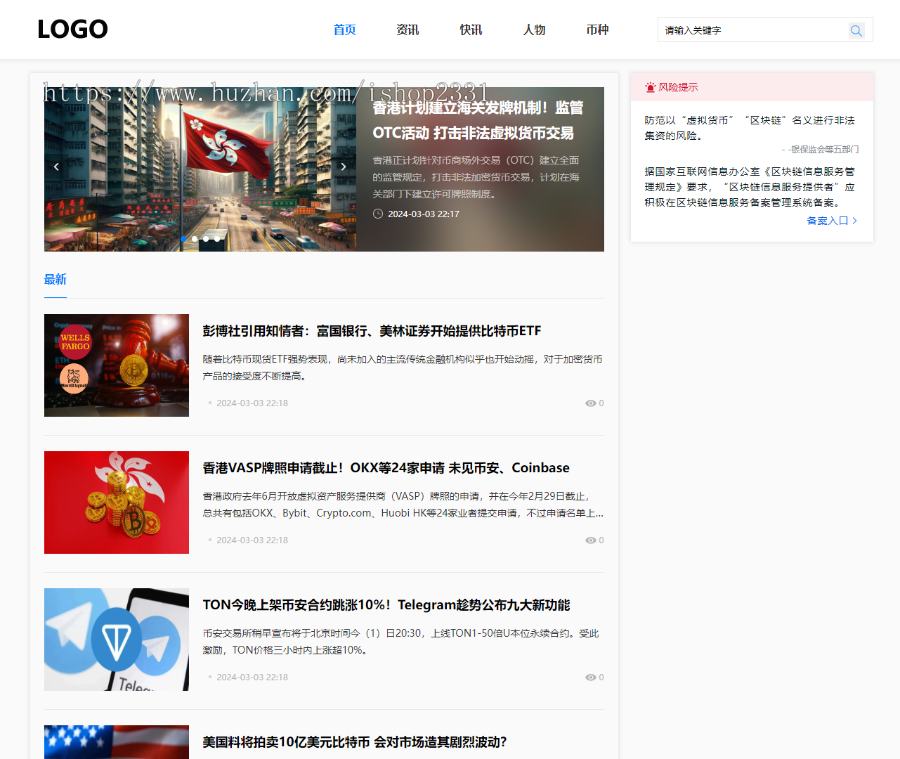Image resolution: width=900 pixels, height=759 pixels.
Task: Click view-count eye icon on TON article
Action: coord(590,677)
